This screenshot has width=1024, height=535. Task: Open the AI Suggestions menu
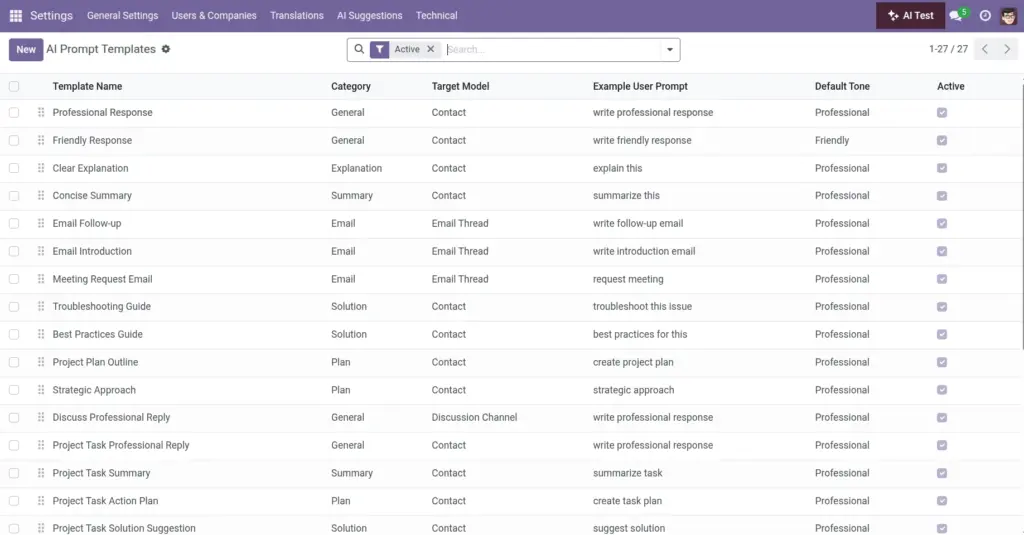tap(370, 16)
